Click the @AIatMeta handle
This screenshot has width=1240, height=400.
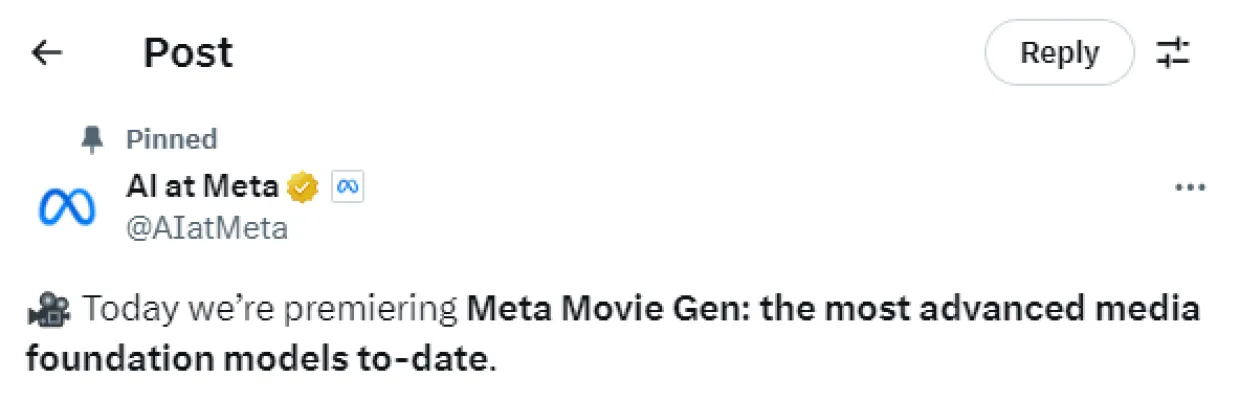tap(207, 229)
